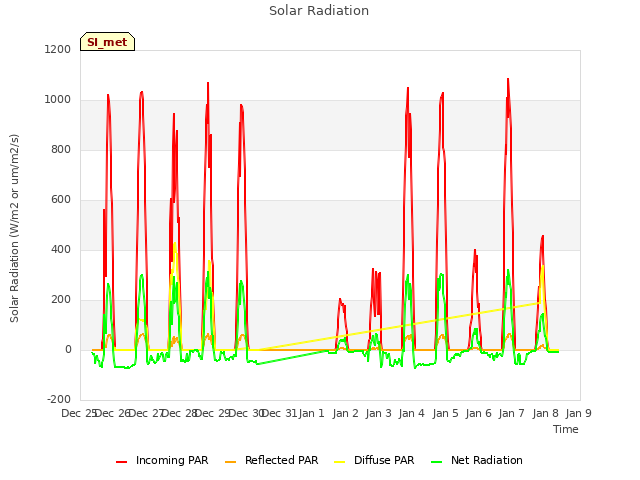Click the 400 y-axis tick label
640x480 pixels.
(x=61, y=249)
